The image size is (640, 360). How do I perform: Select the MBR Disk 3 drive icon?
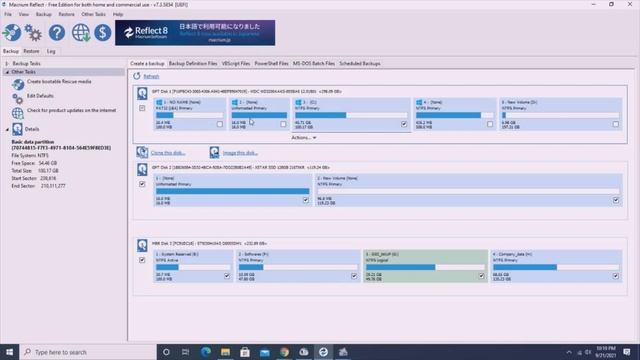click(x=142, y=245)
